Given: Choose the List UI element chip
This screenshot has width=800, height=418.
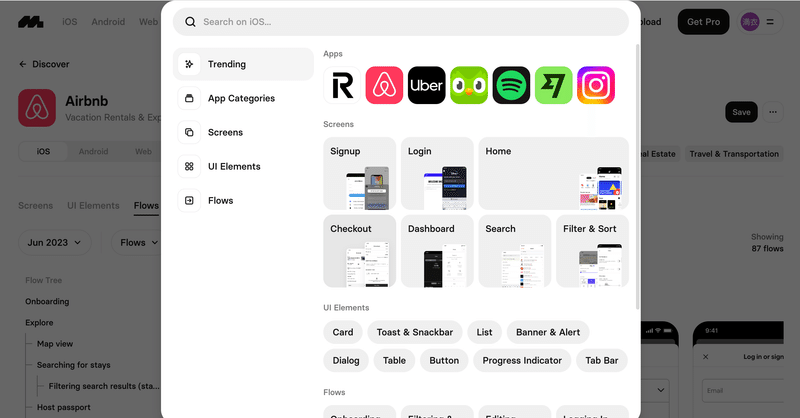Looking at the screenshot, I should pyautogui.click(x=484, y=332).
